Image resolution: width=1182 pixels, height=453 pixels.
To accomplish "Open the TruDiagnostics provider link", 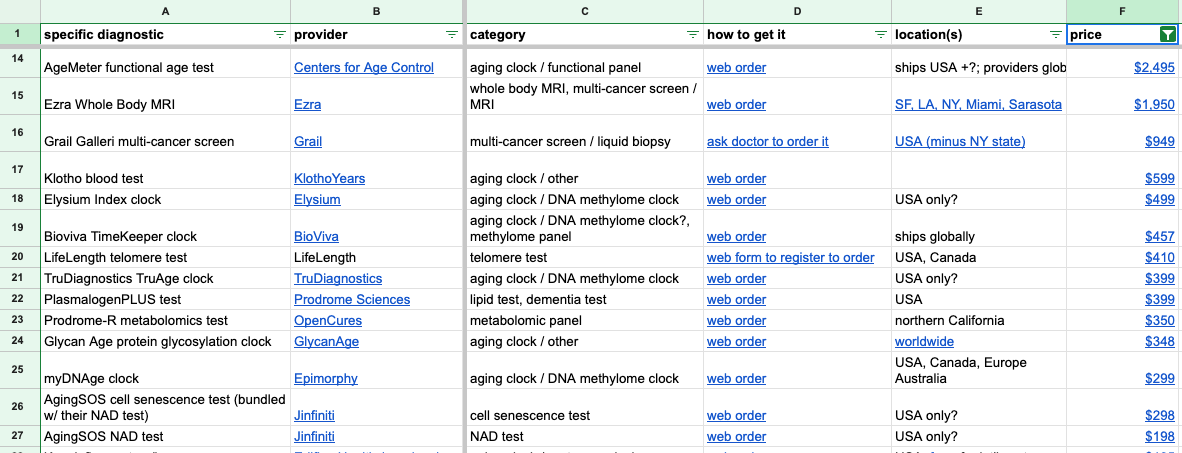I will point(338,279).
